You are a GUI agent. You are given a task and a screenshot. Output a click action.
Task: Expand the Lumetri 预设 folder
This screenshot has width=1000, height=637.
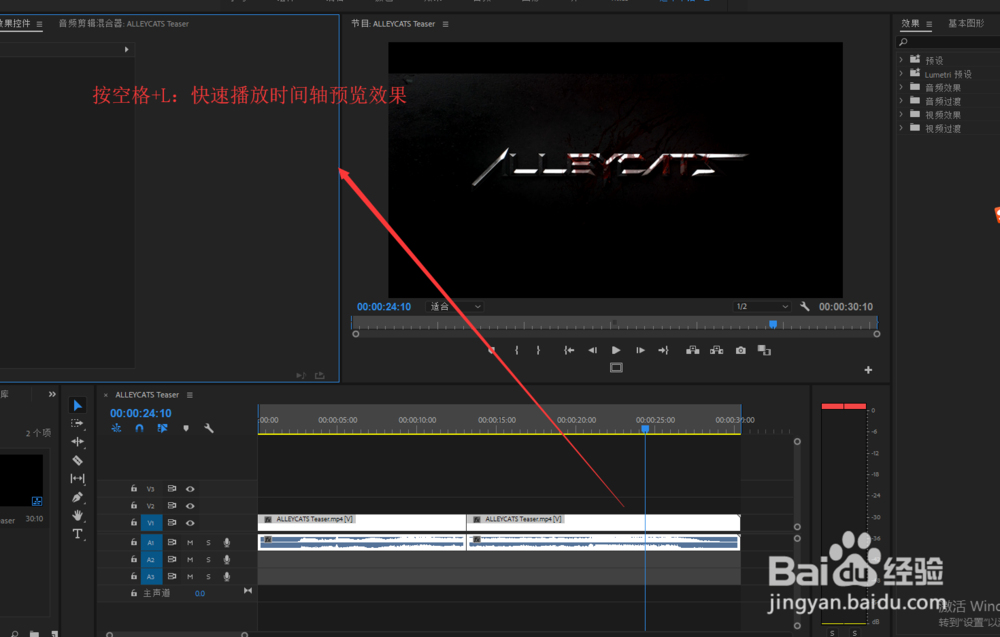point(901,73)
